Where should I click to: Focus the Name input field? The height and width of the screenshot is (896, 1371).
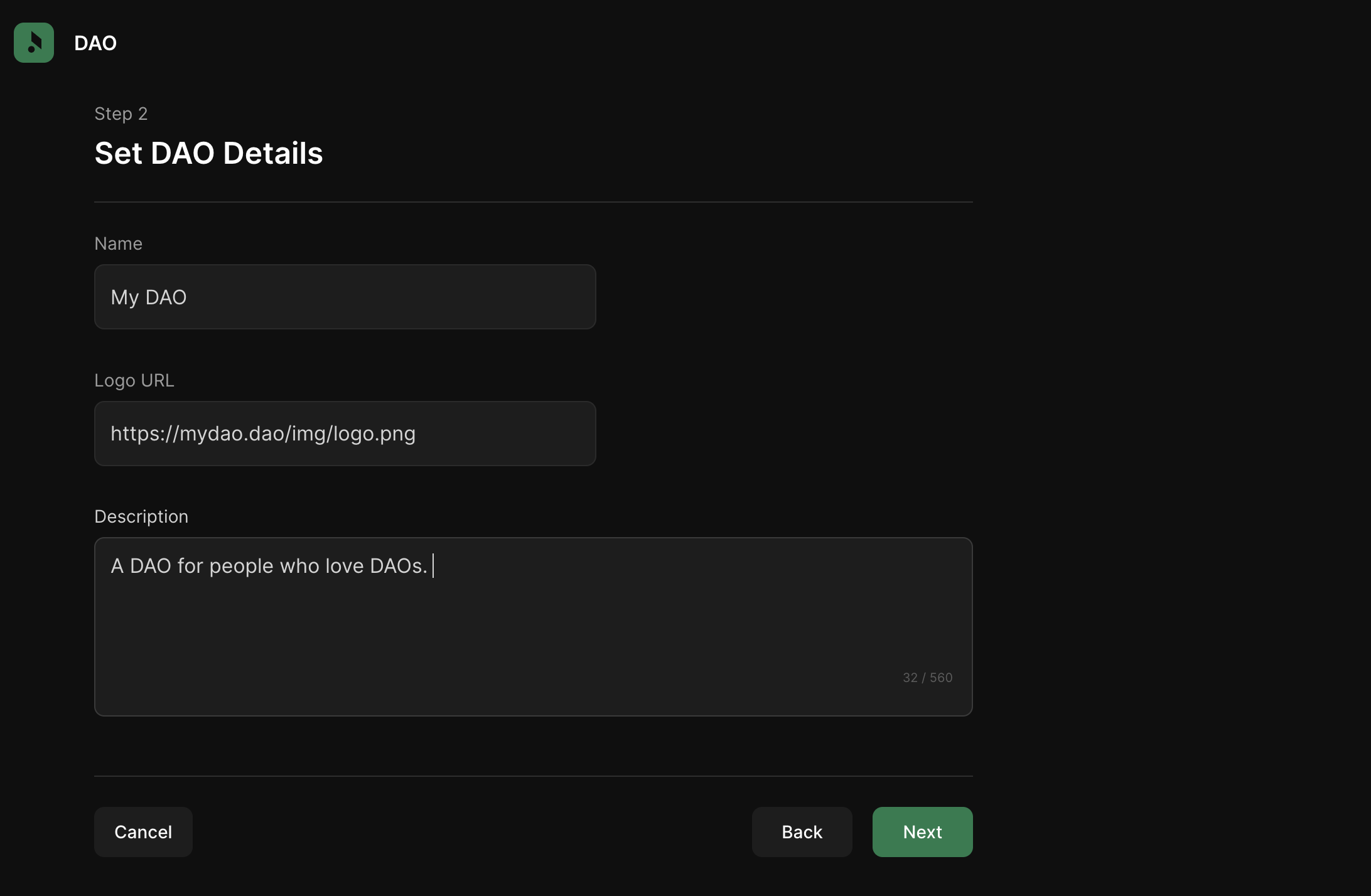pyautogui.click(x=345, y=297)
